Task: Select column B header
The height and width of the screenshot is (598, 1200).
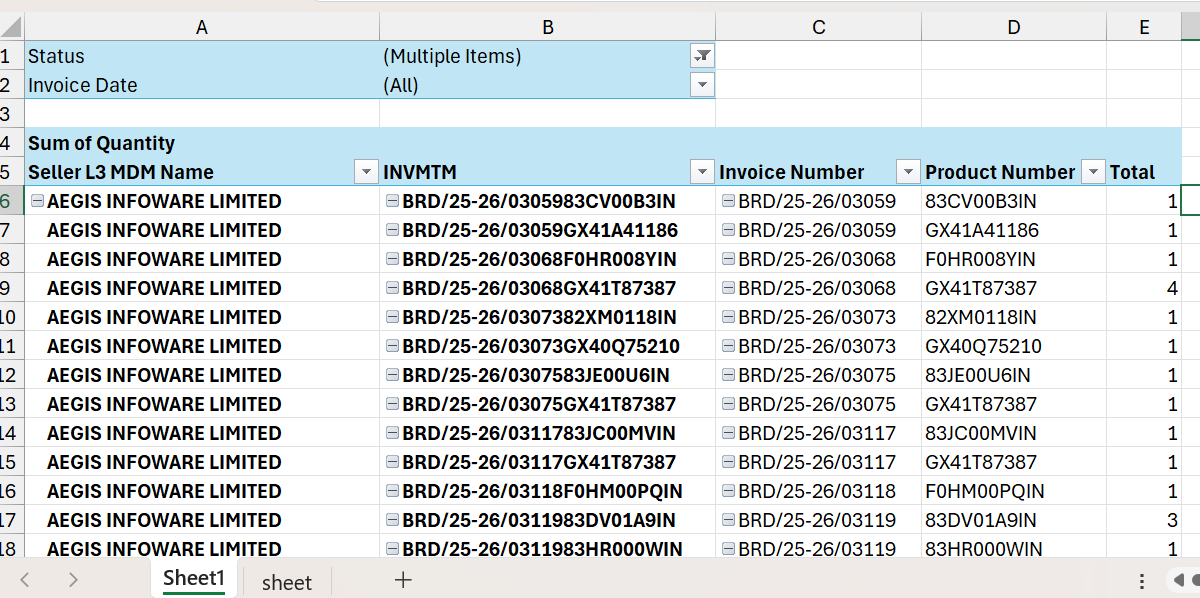Action: (547, 27)
